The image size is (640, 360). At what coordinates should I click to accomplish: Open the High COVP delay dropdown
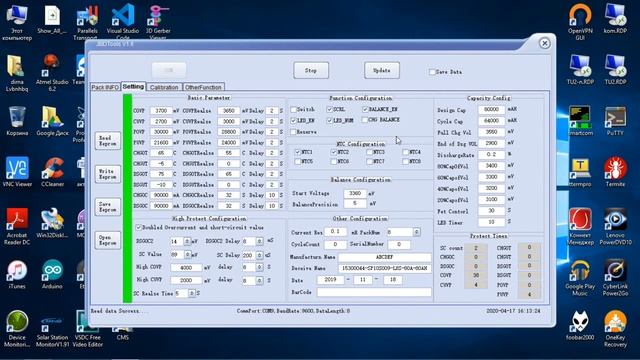[259, 267]
